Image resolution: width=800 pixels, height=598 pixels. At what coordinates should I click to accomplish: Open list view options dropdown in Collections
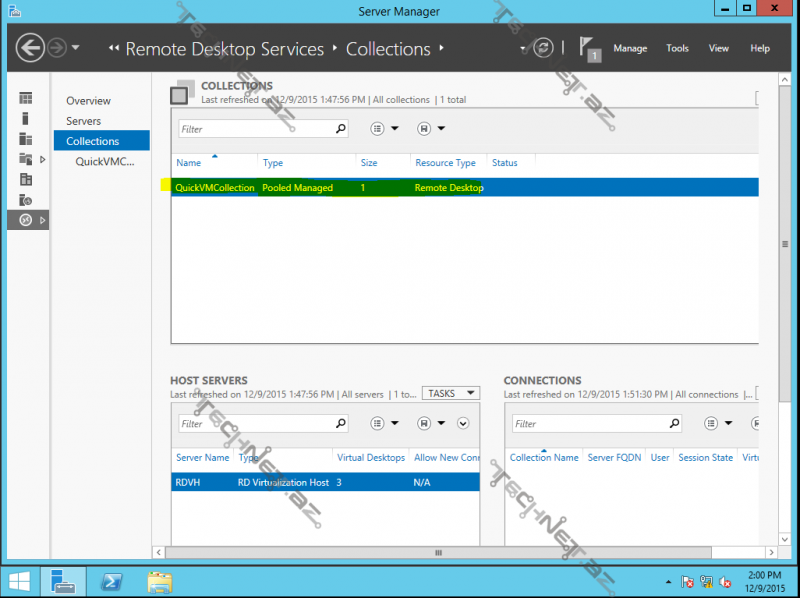pos(385,129)
